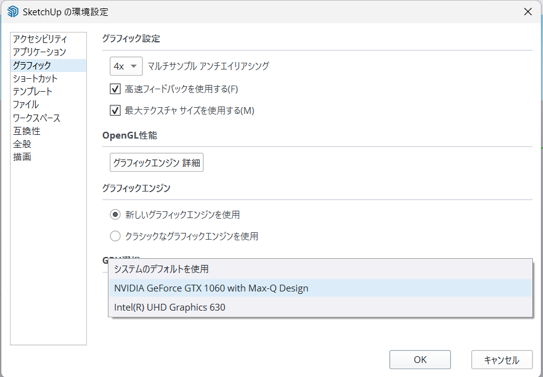Choose NVIDIA GeForce GTX 1060 option

tap(320, 288)
